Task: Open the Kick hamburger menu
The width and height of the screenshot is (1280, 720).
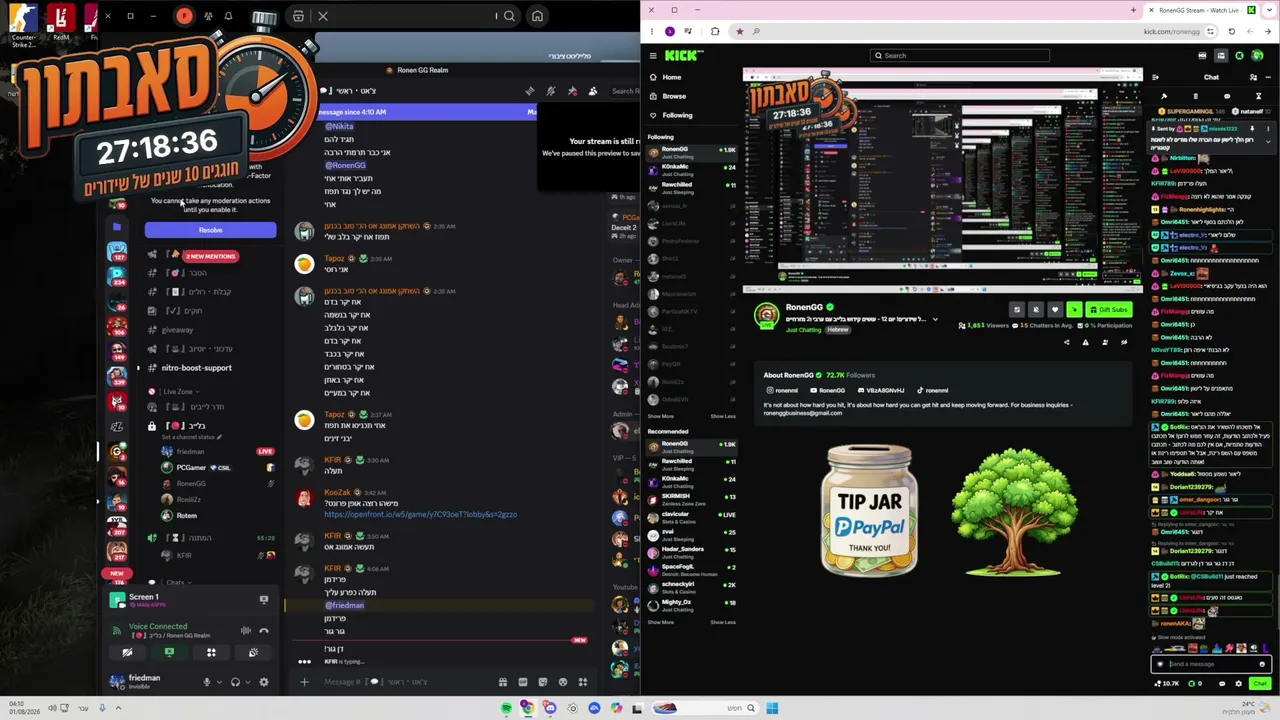Action: pyautogui.click(x=653, y=56)
